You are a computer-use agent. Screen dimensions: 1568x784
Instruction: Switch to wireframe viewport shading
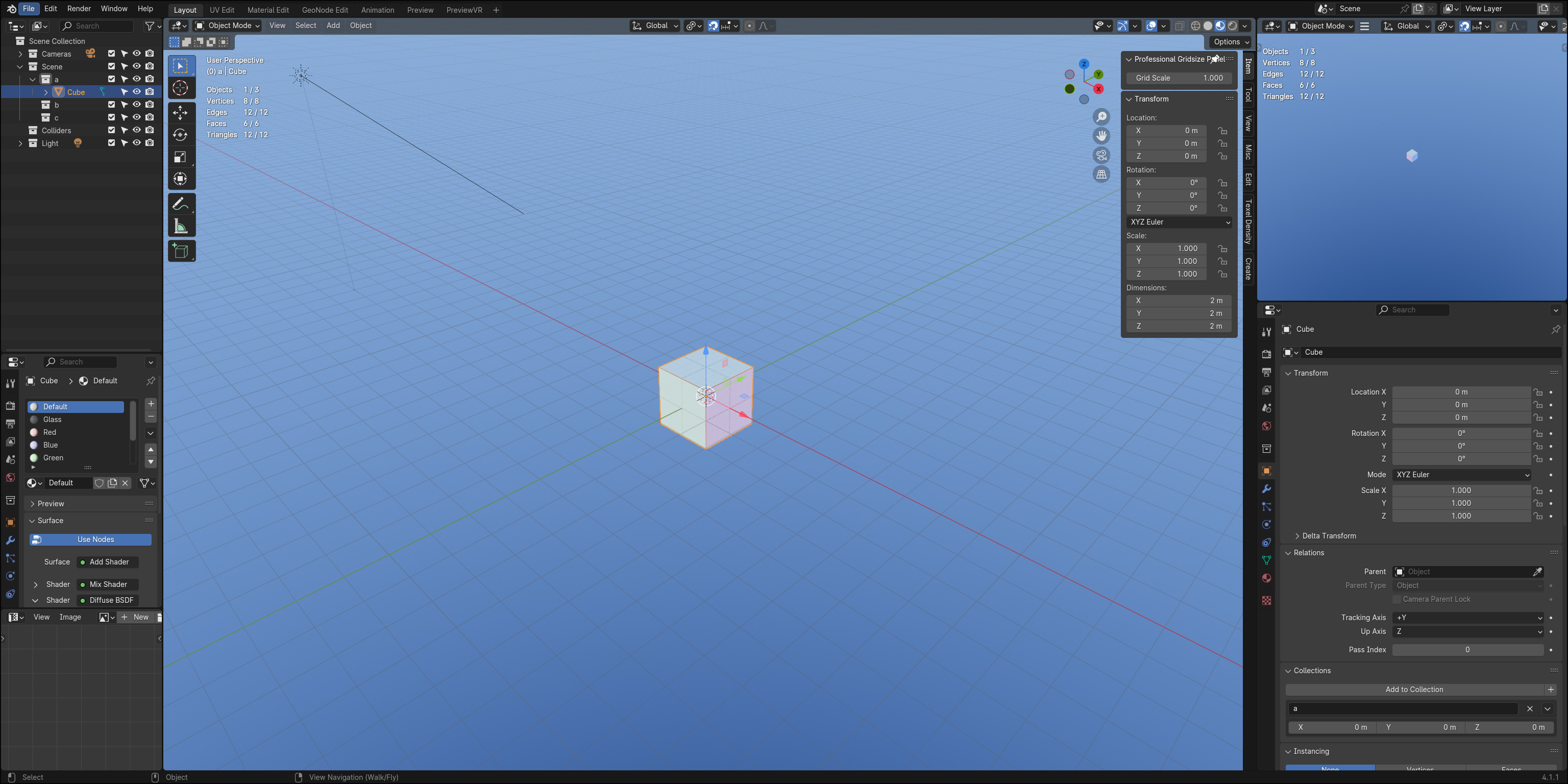[x=1195, y=26]
